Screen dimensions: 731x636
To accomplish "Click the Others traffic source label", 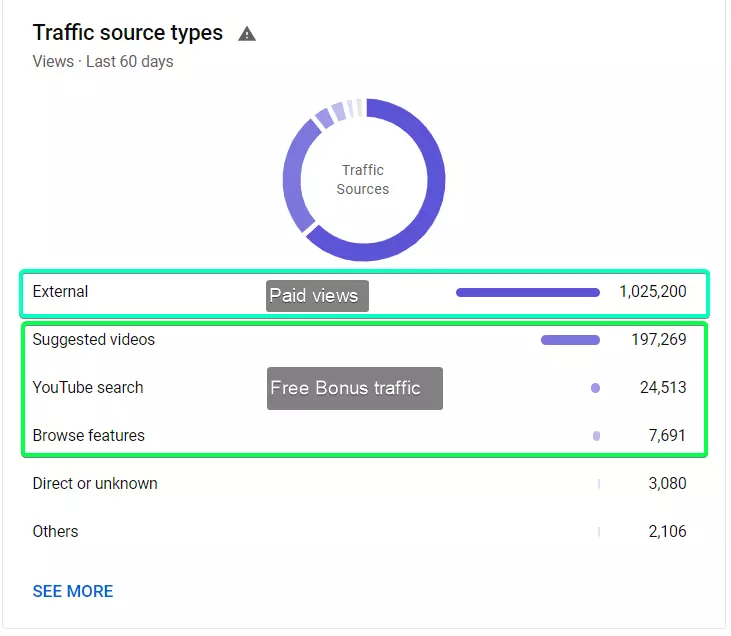I will (55, 532).
